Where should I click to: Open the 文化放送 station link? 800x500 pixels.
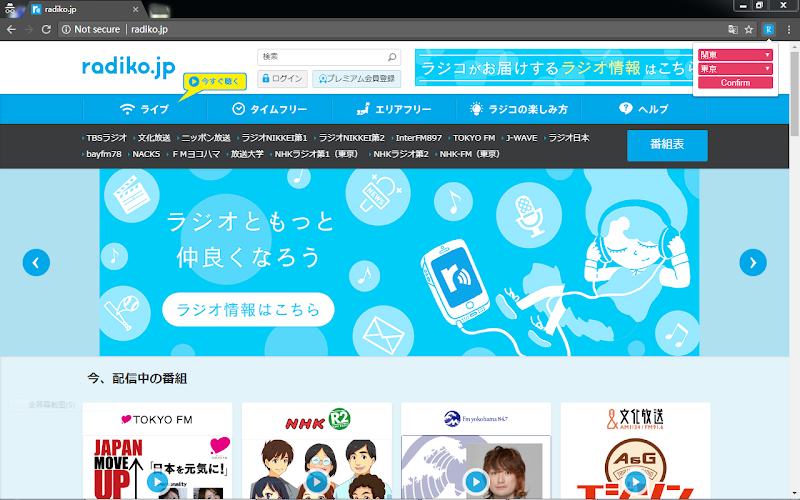coord(154,138)
